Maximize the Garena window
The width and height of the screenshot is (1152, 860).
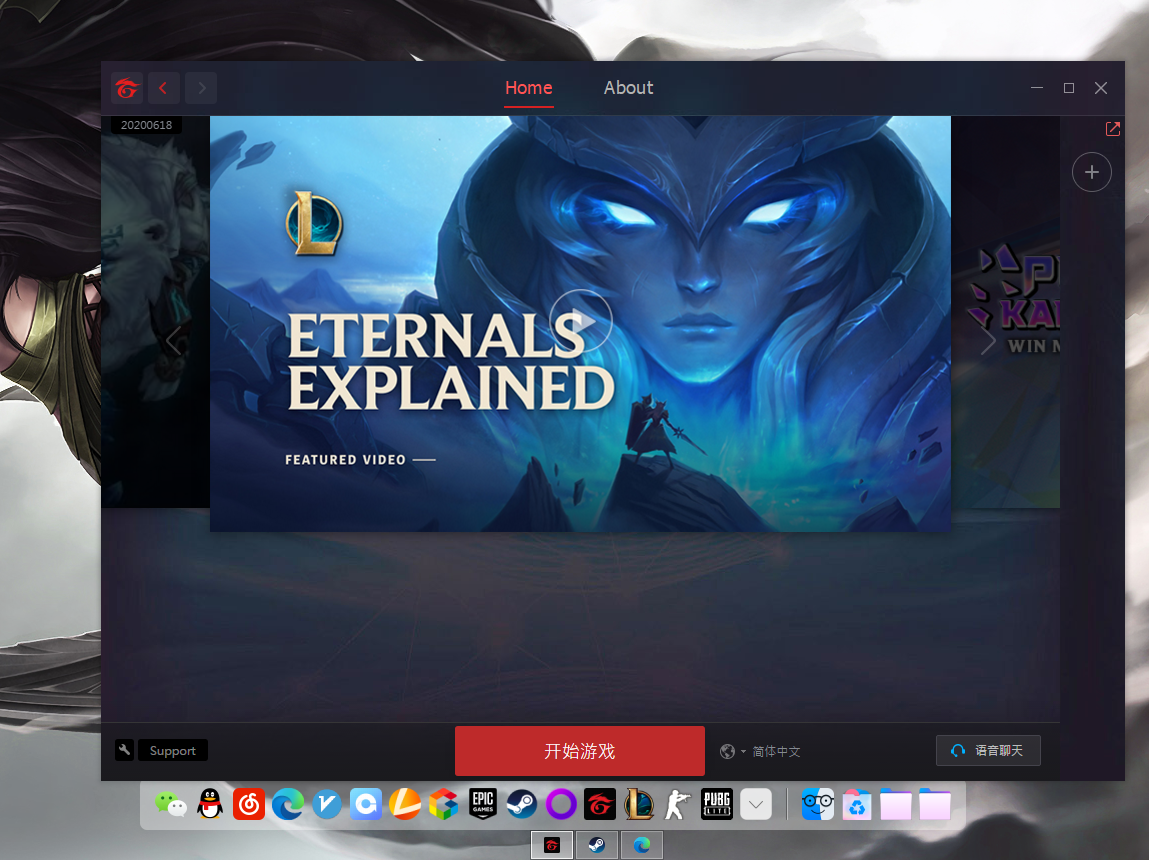(1069, 88)
